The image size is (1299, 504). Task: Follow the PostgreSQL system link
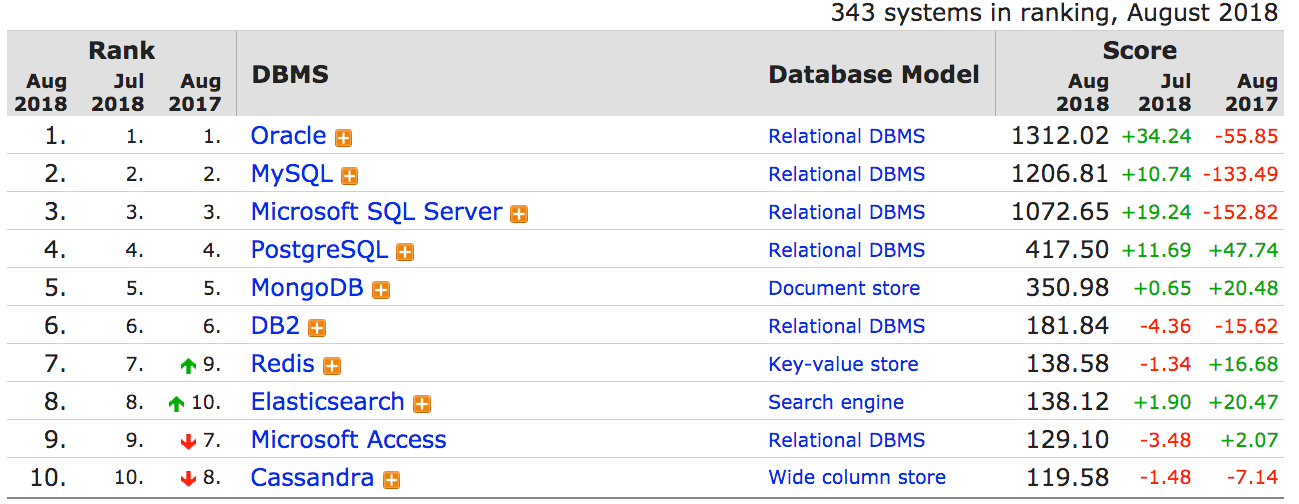[319, 250]
